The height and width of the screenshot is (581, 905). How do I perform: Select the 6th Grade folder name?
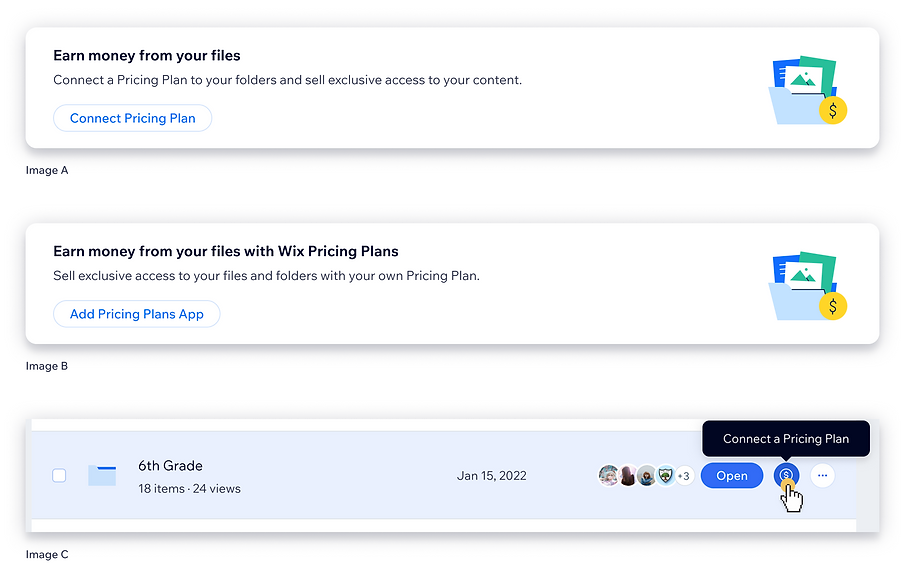click(x=170, y=466)
